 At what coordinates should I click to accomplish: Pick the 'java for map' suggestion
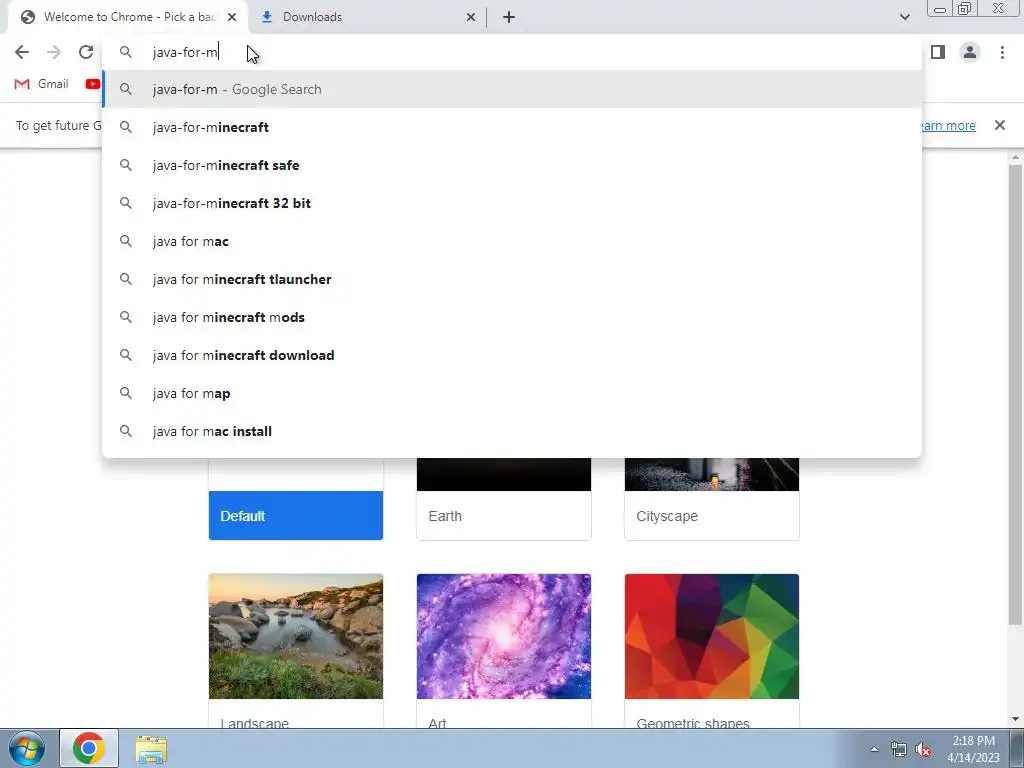pyautogui.click(x=512, y=393)
